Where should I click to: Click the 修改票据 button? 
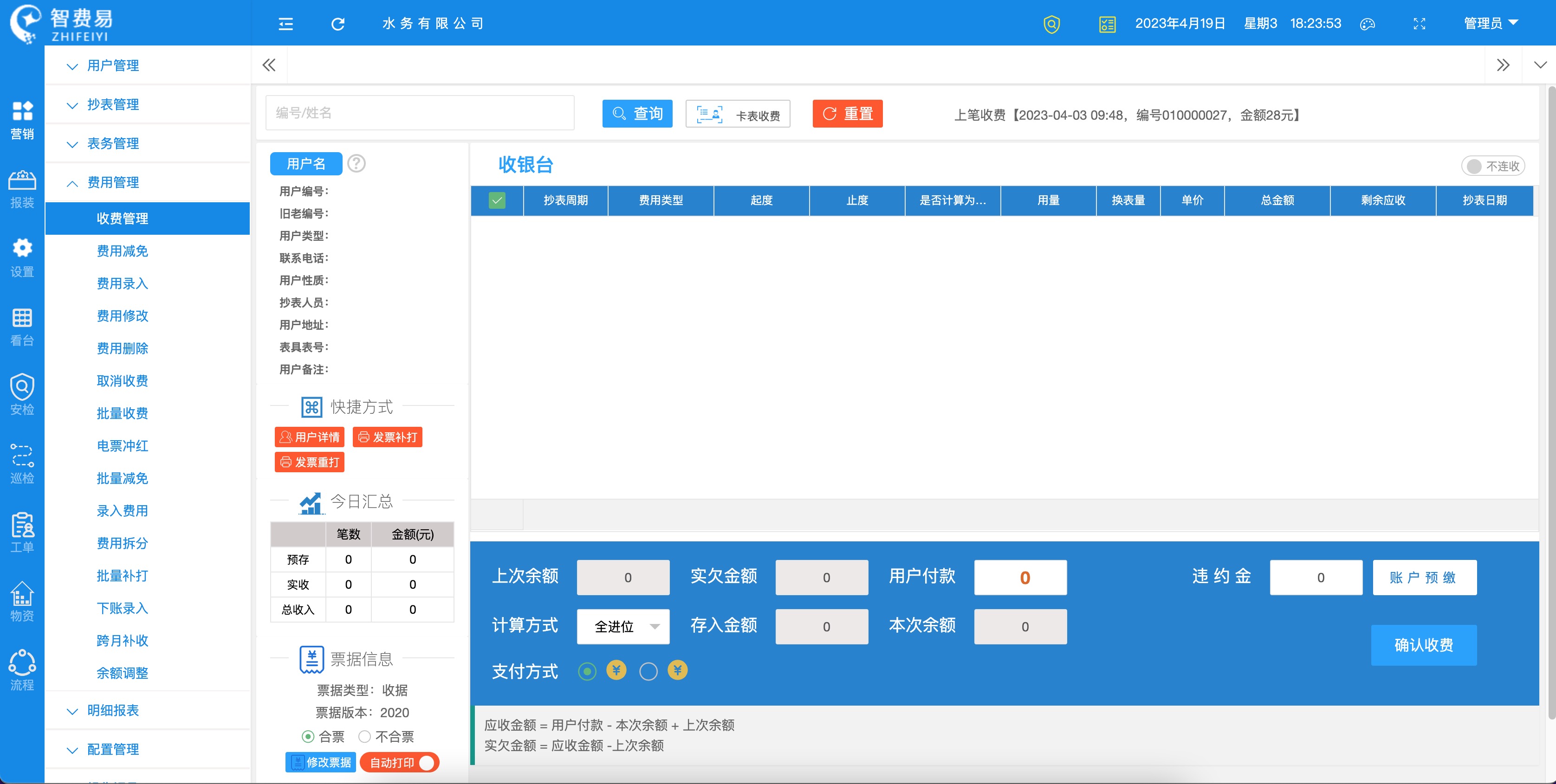coord(321,762)
